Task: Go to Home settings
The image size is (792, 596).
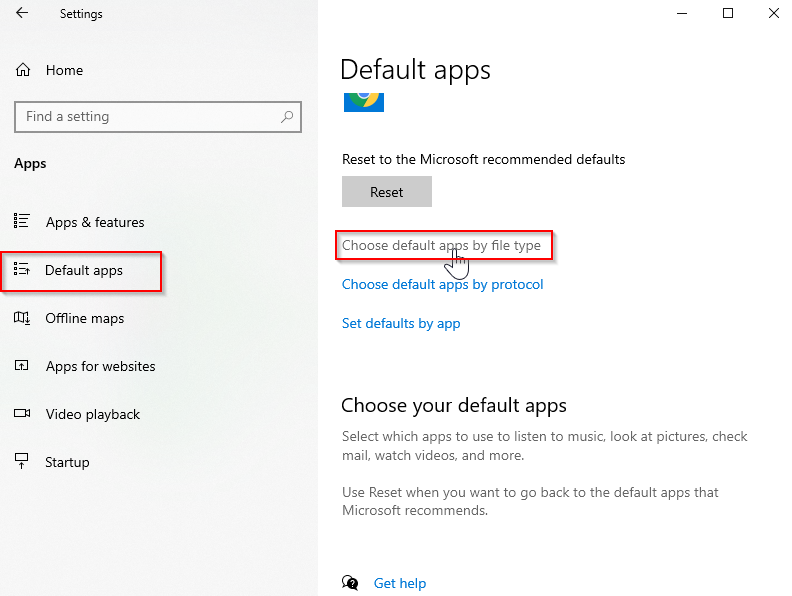Action: (64, 70)
